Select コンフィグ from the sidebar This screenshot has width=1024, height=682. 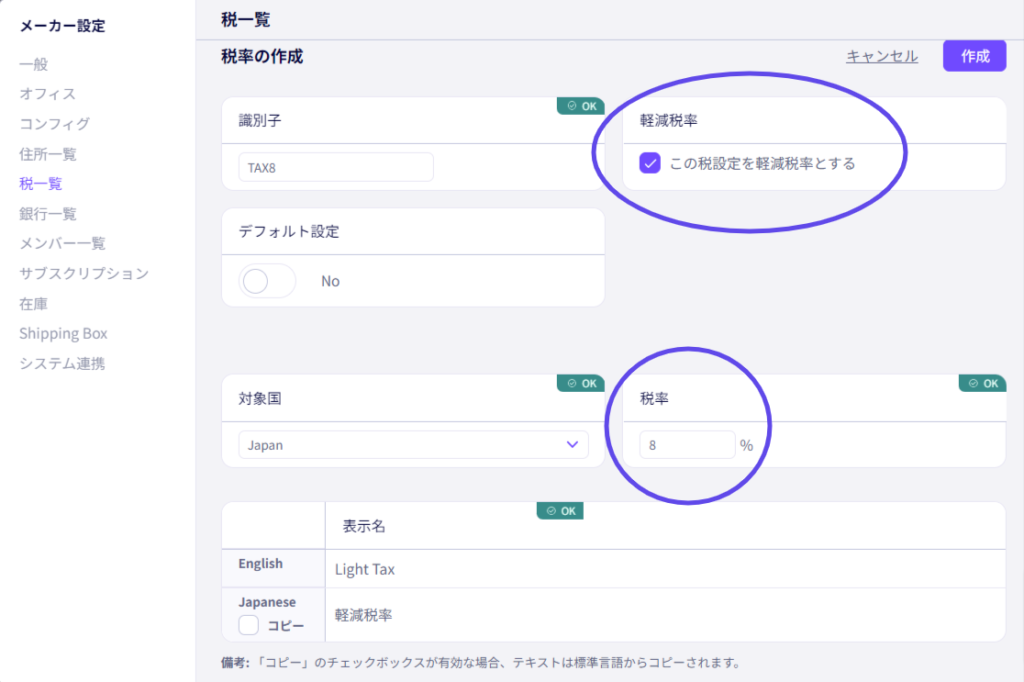click(x=54, y=124)
